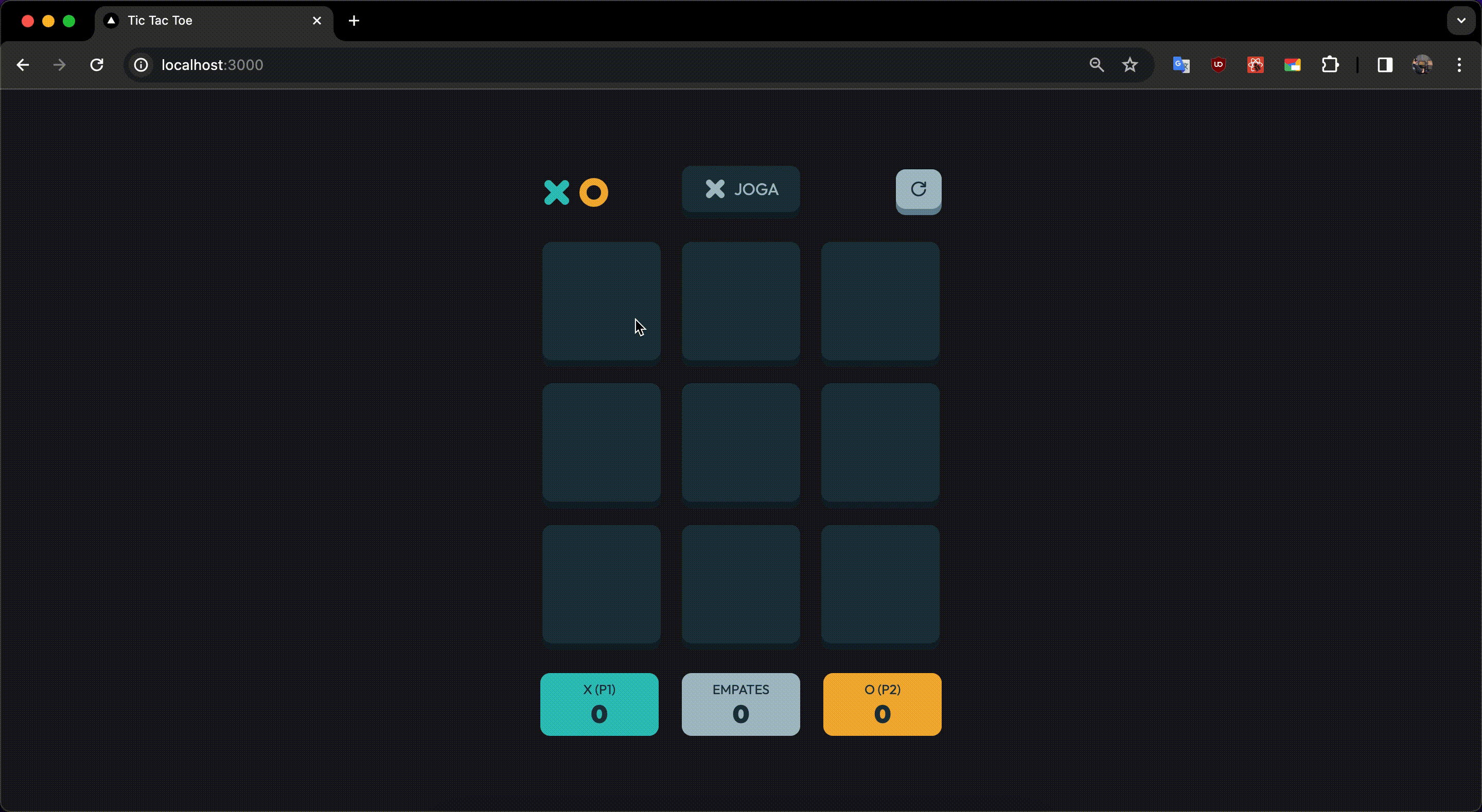Screen dimensions: 1482x812
Task: Click the restart game button
Action: click(918, 190)
